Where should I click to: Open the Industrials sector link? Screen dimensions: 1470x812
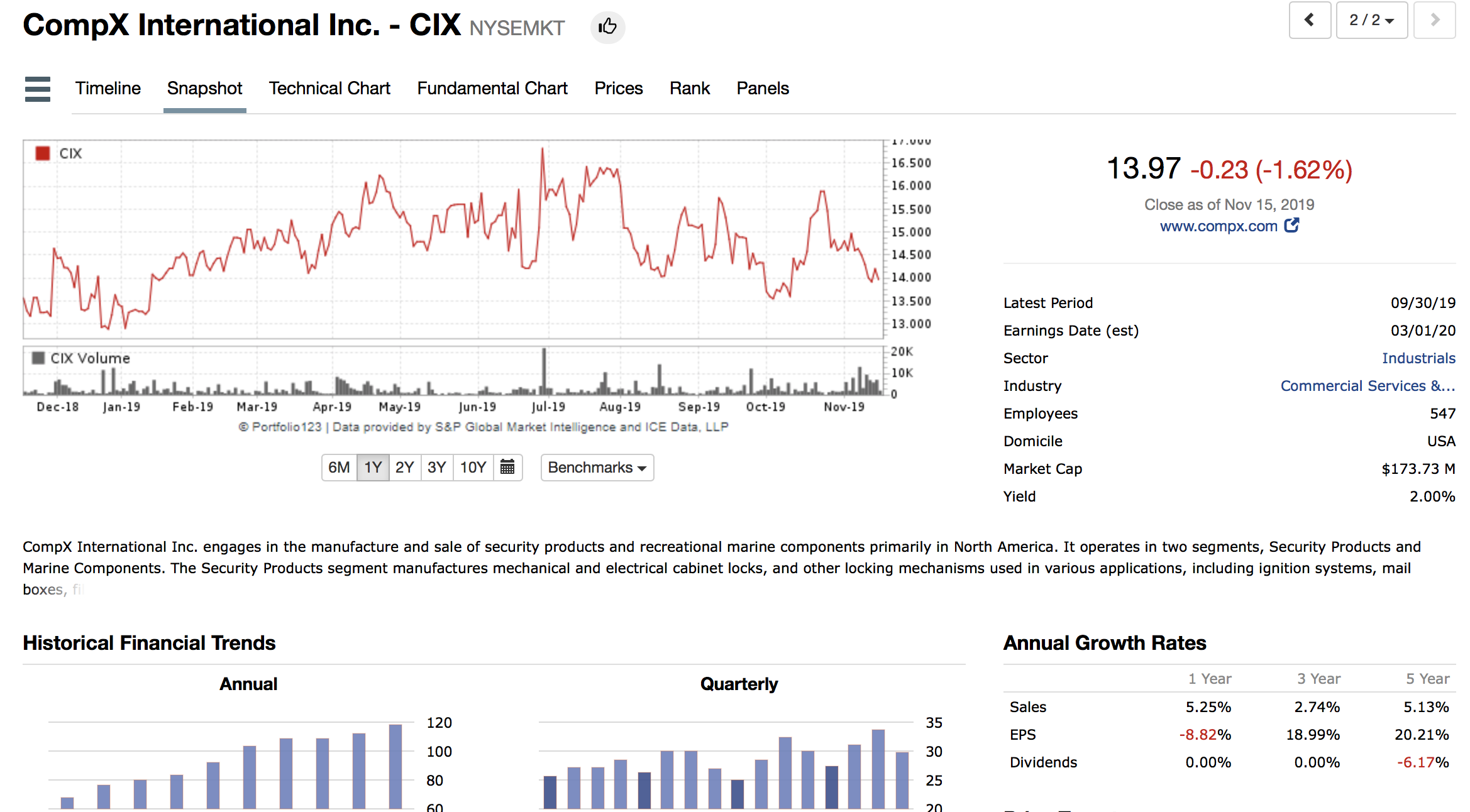tap(1418, 358)
